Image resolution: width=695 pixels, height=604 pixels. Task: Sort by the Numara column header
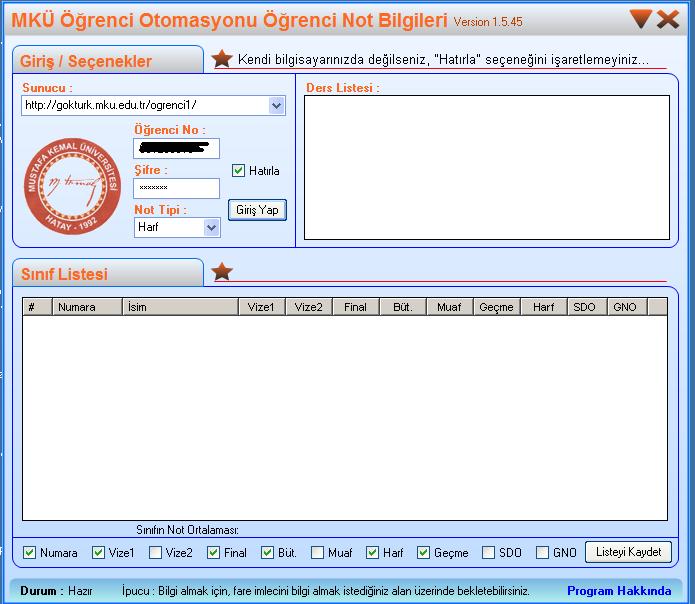click(x=87, y=307)
